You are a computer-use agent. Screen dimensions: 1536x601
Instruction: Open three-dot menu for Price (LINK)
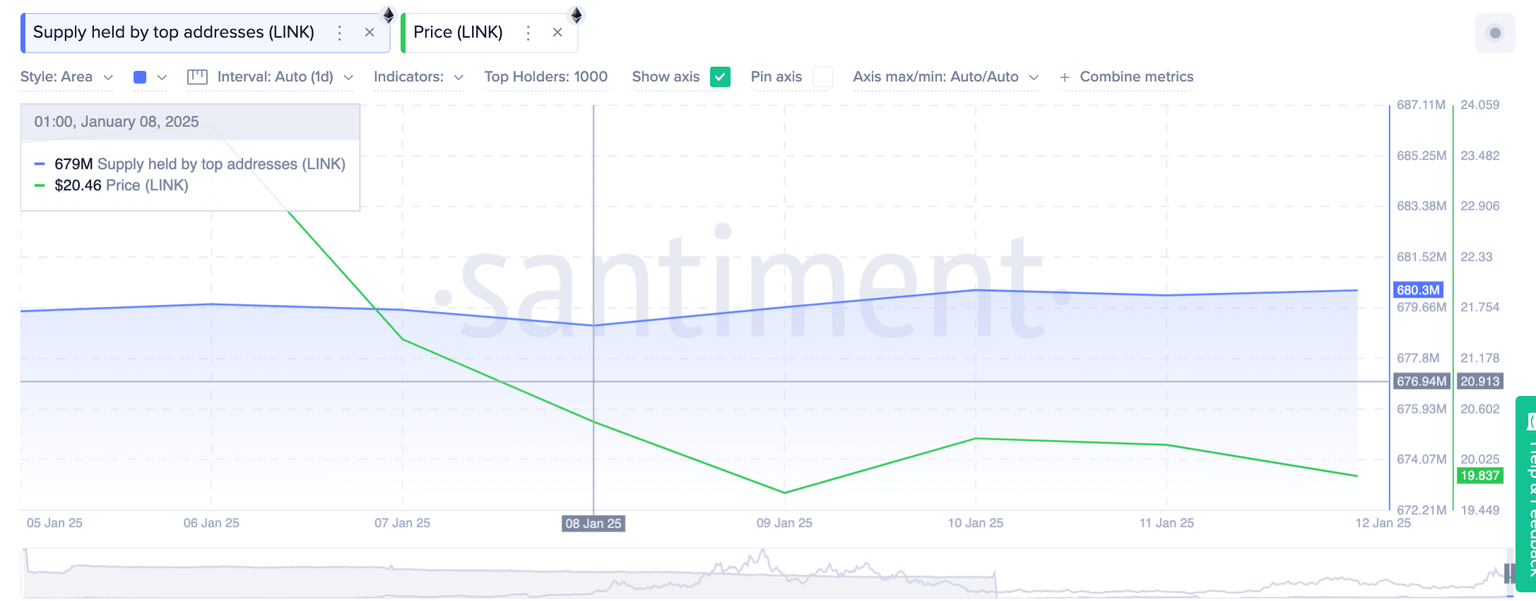coord(528,33)
